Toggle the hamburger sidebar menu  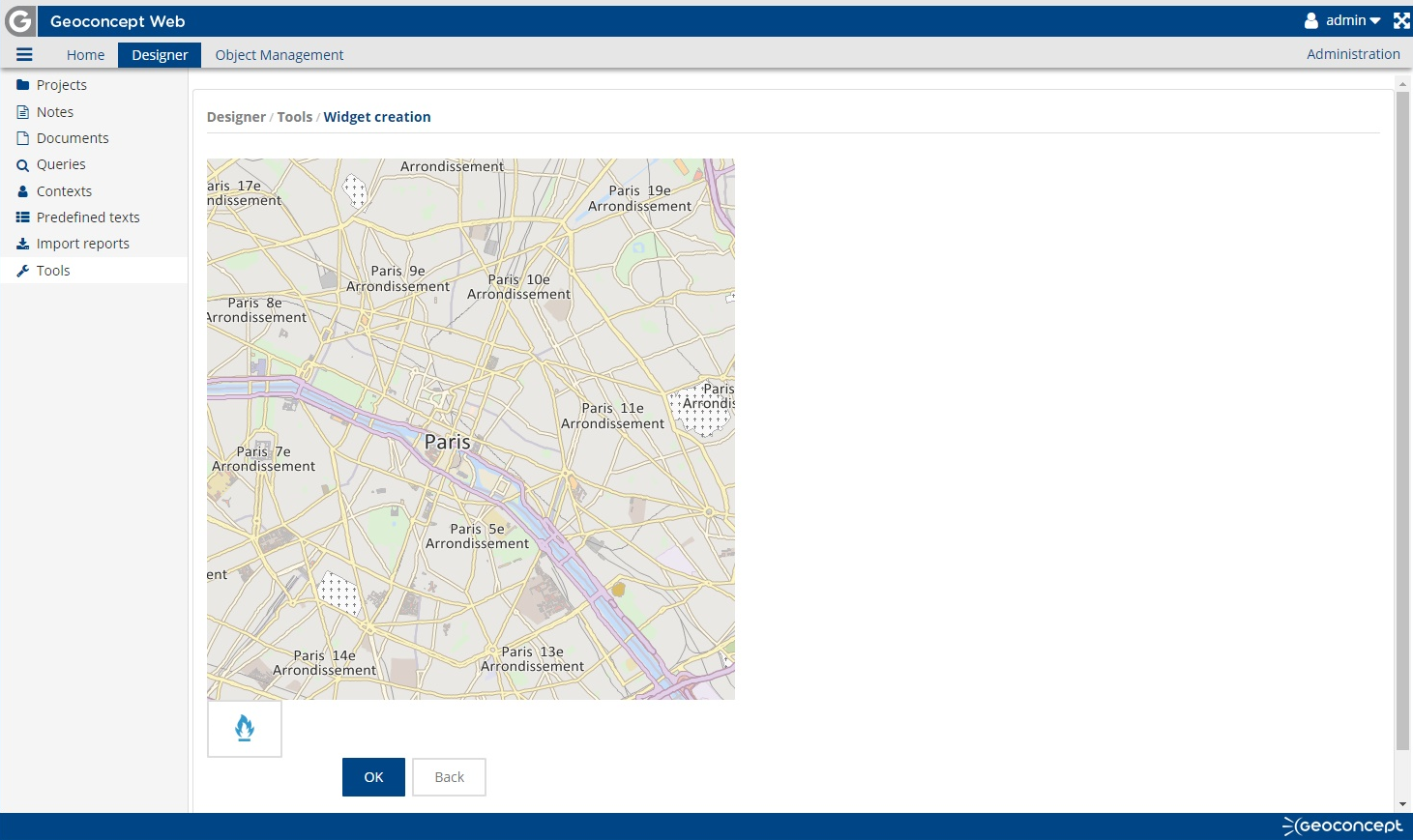click(24, 55)
